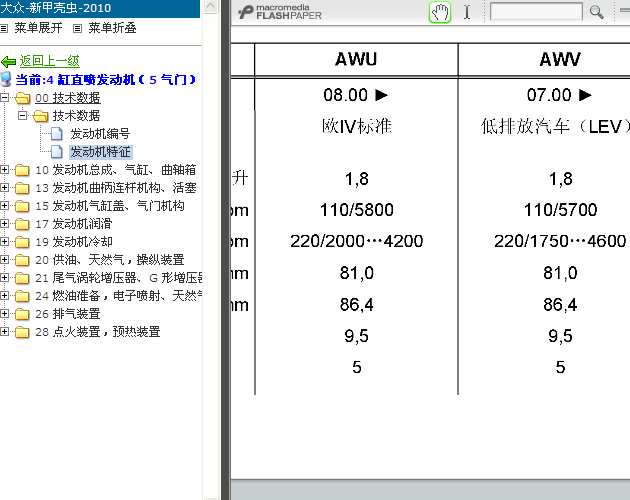Click into the FlashPaper search field
The image size is (630, 500).
pos(536,11)
